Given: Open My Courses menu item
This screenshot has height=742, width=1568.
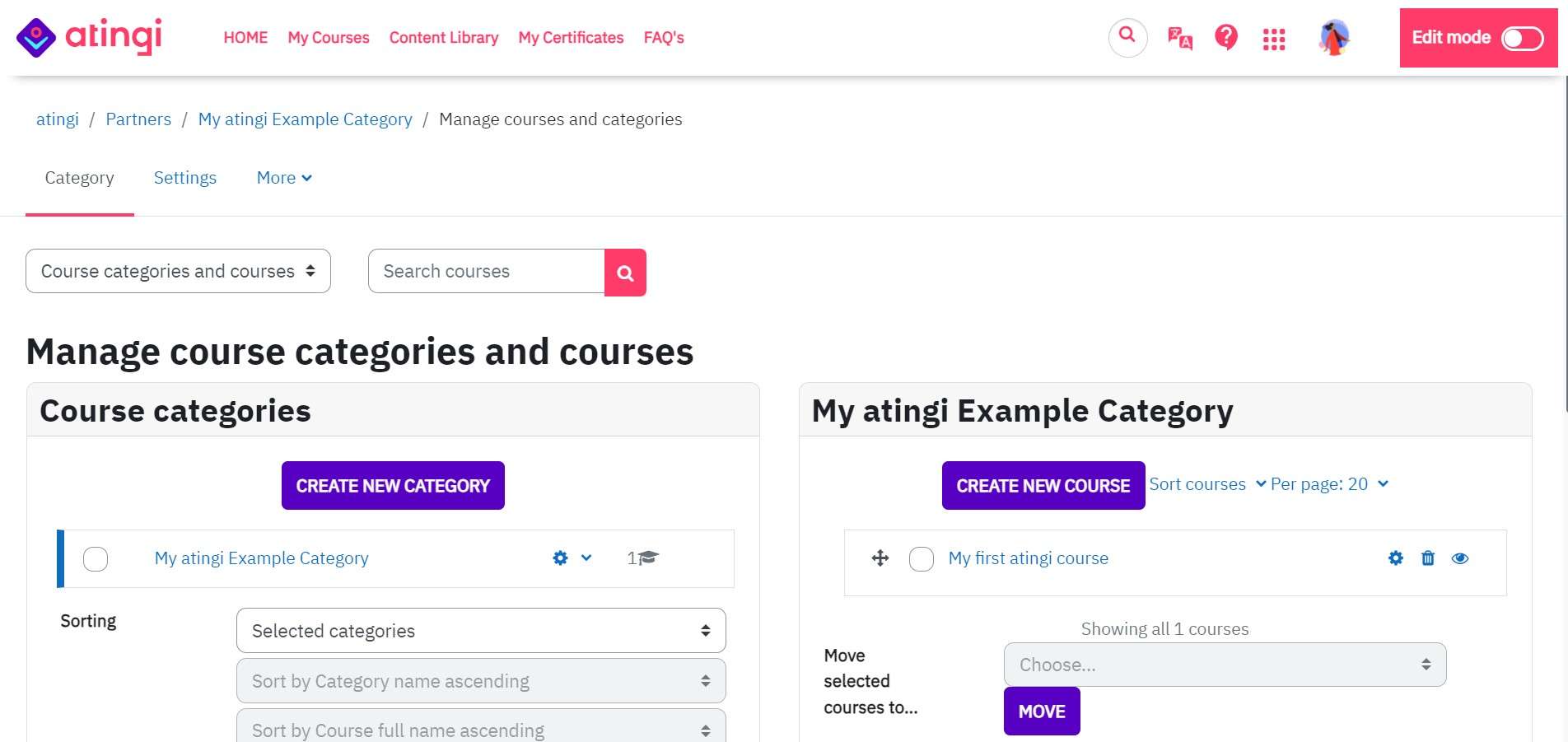Looking at the screenshot, I should click(x=329, y=38).
